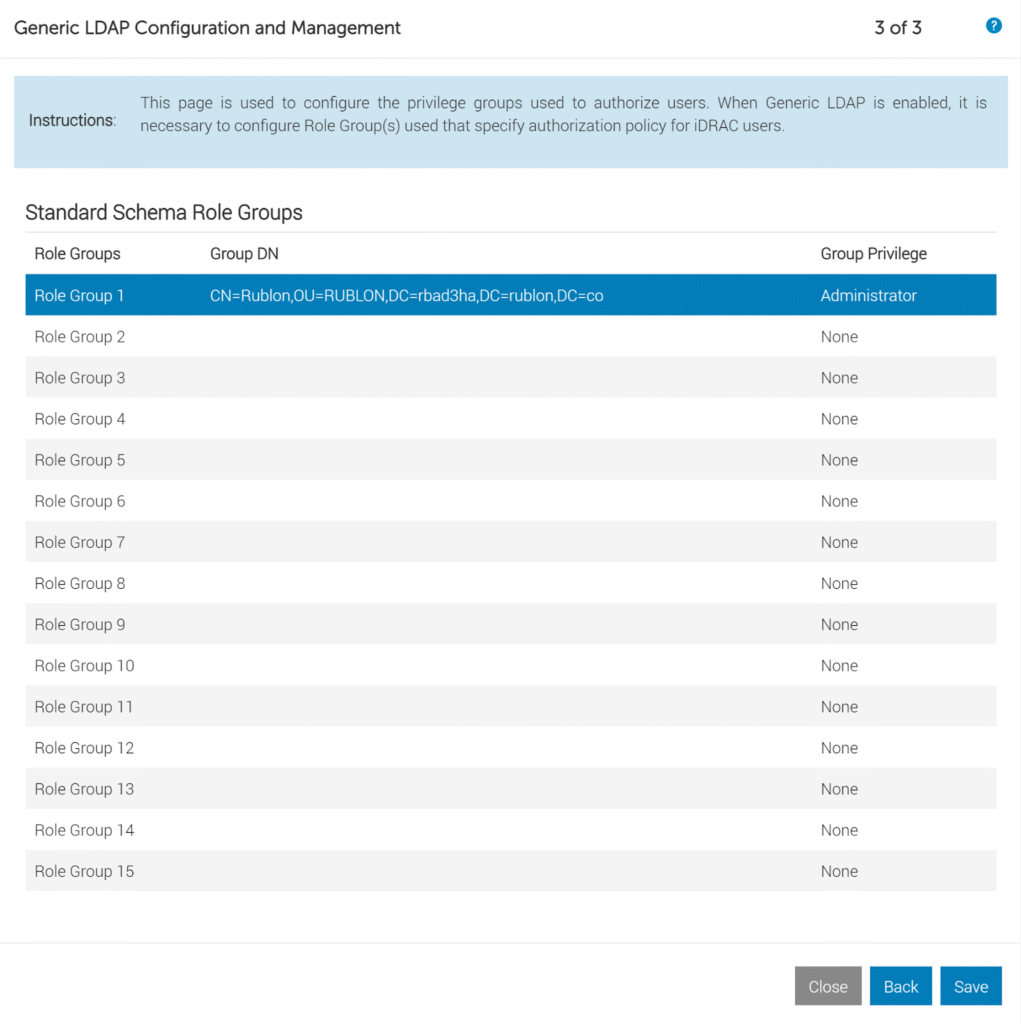Viewport: 1021px width, 1024px height.
Task: Open help using the question mark icon
Action: [993, 26]
